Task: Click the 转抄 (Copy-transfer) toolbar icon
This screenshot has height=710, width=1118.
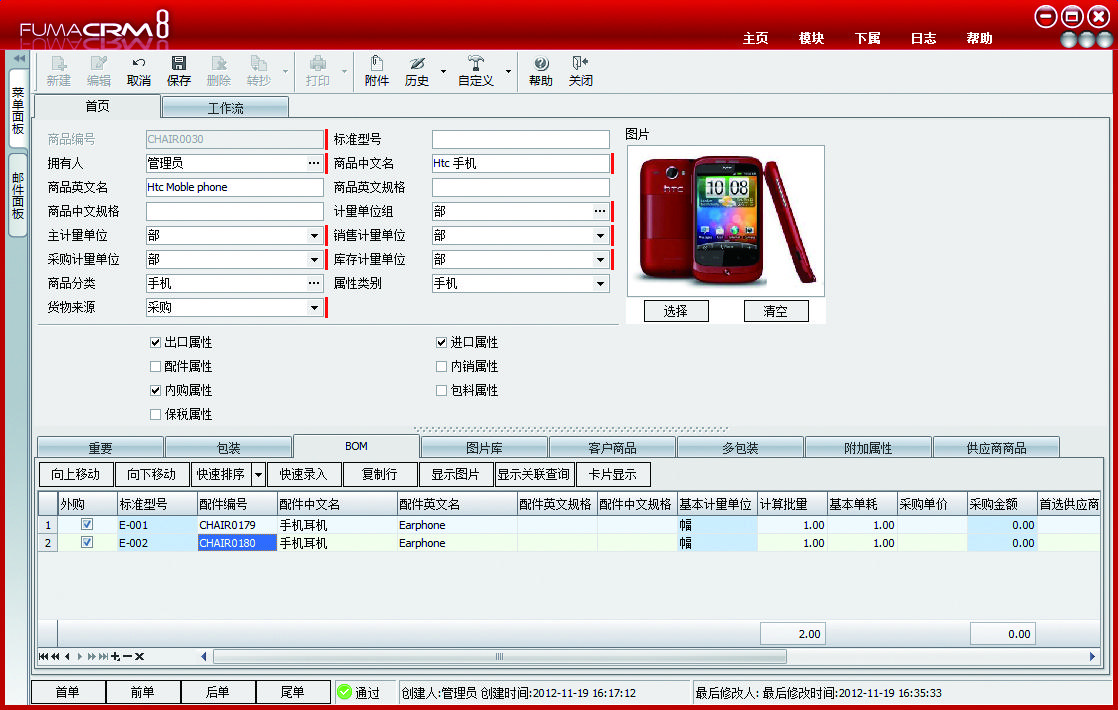Action: [259, 64]
